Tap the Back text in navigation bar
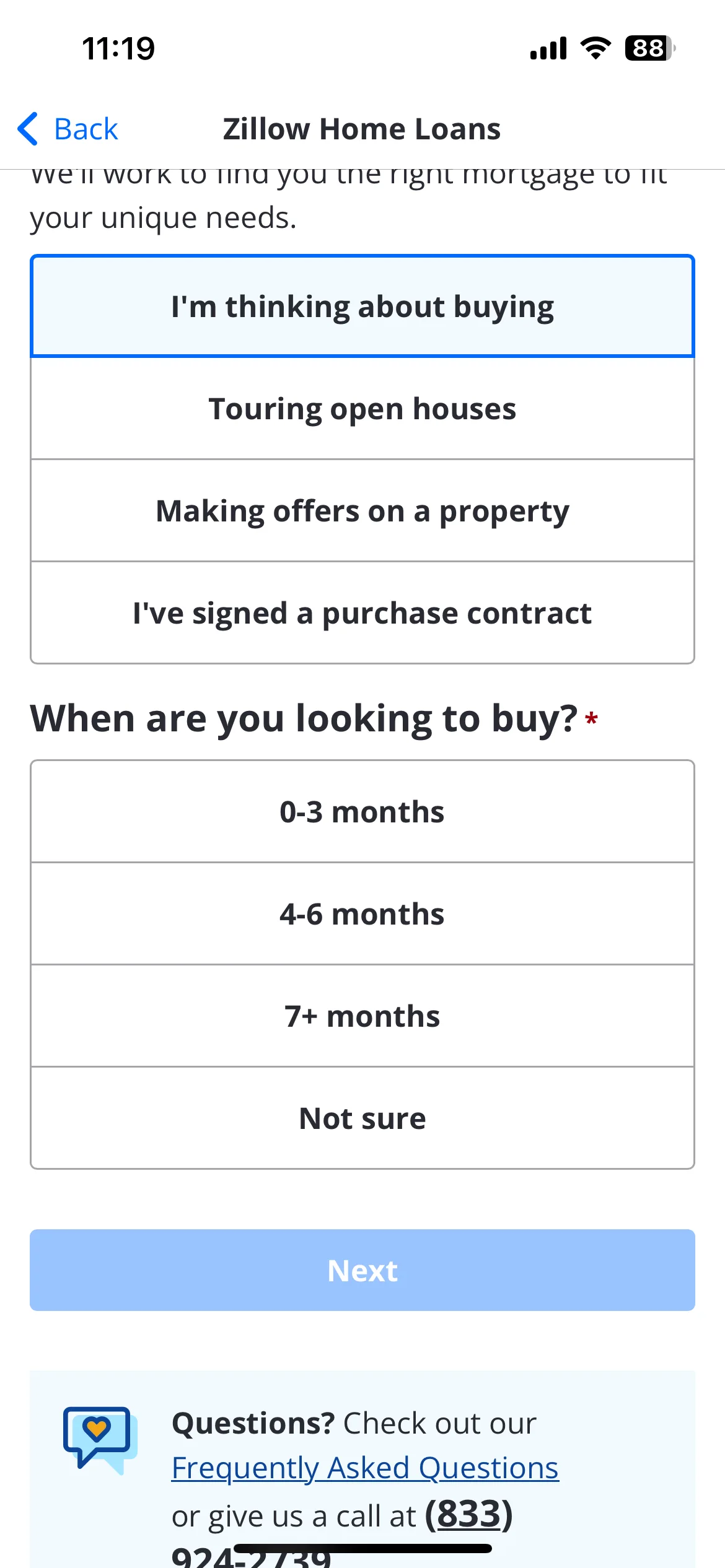 86,129
